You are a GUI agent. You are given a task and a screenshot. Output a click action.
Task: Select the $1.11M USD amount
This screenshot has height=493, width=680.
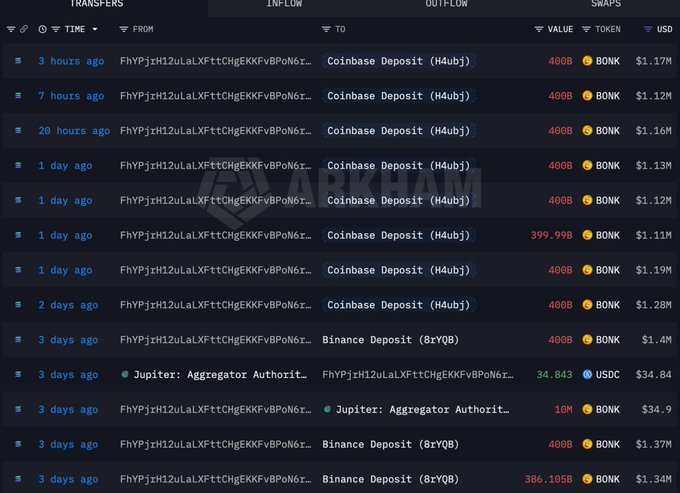click(654, 235)
